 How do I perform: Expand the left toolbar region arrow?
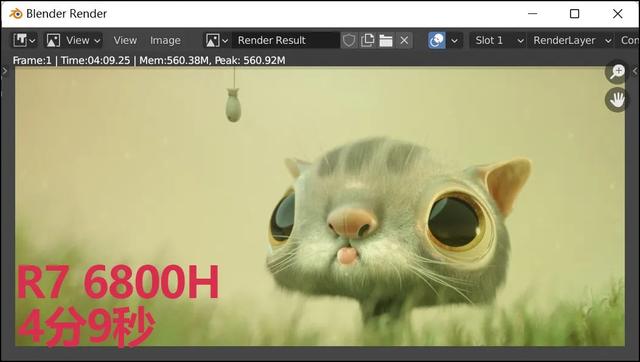point(4,71)
